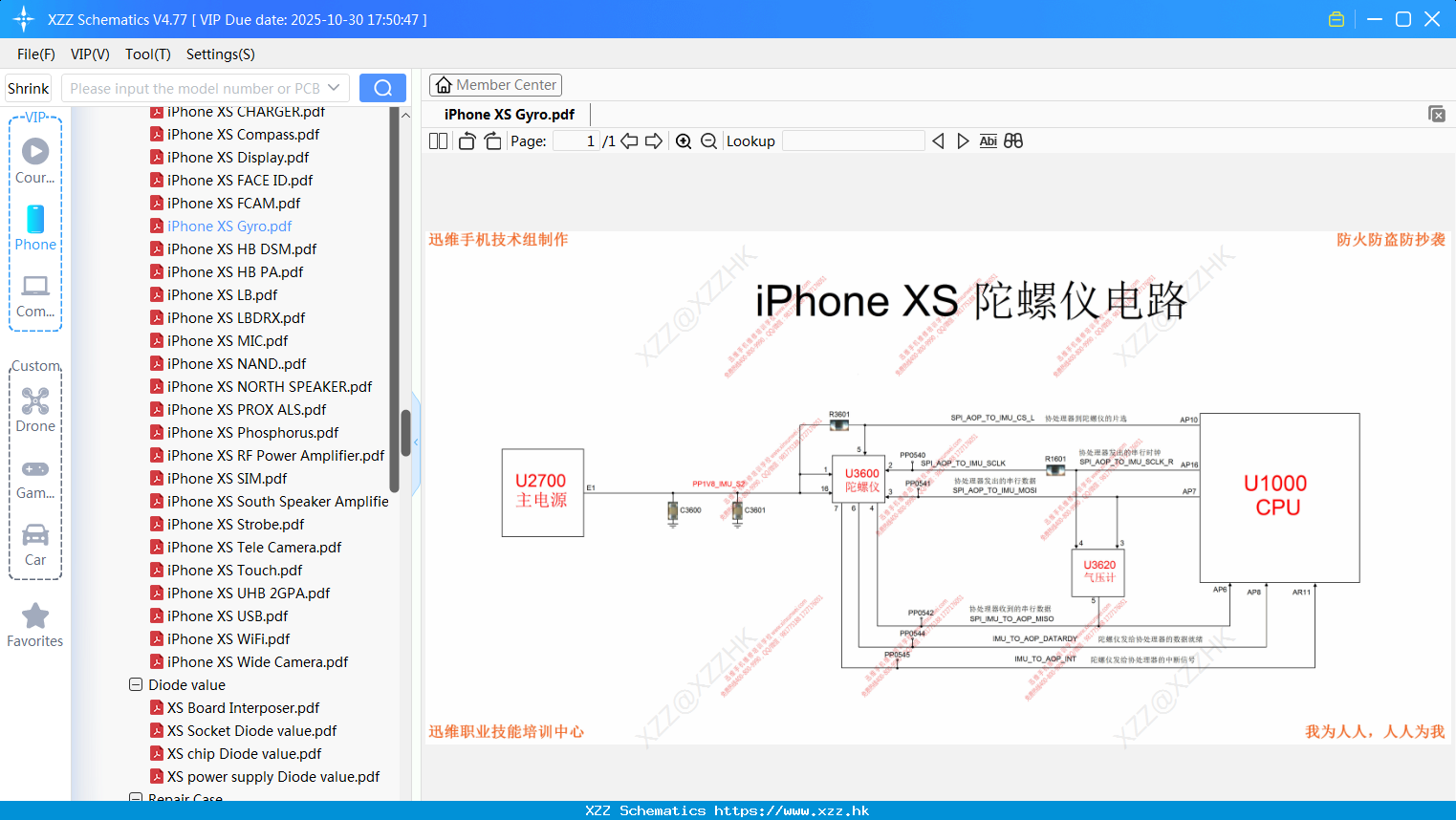Select Phone category in sidebar
The width and height of the screenshot is (1456, 820).
coord(35,228)
